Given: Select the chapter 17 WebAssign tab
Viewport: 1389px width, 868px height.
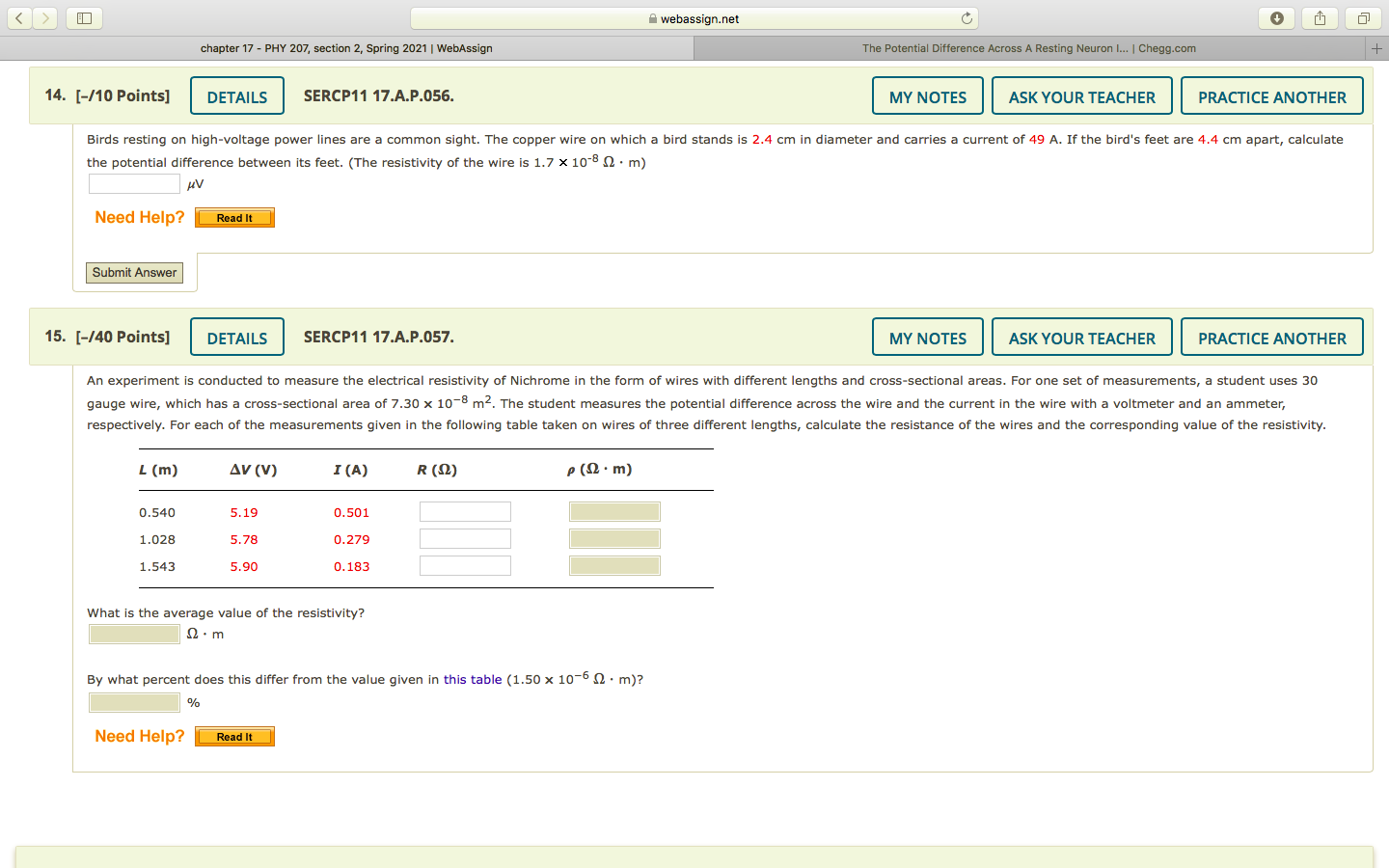Looking at the screenshot, I should click(345, 47).
